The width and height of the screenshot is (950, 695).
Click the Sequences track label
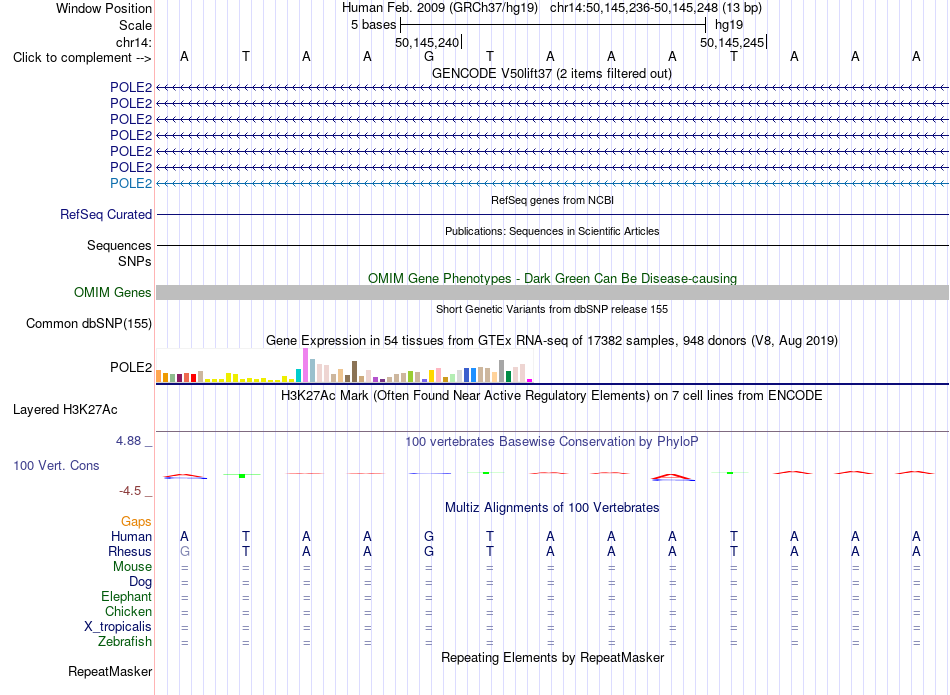coord(119,245)
